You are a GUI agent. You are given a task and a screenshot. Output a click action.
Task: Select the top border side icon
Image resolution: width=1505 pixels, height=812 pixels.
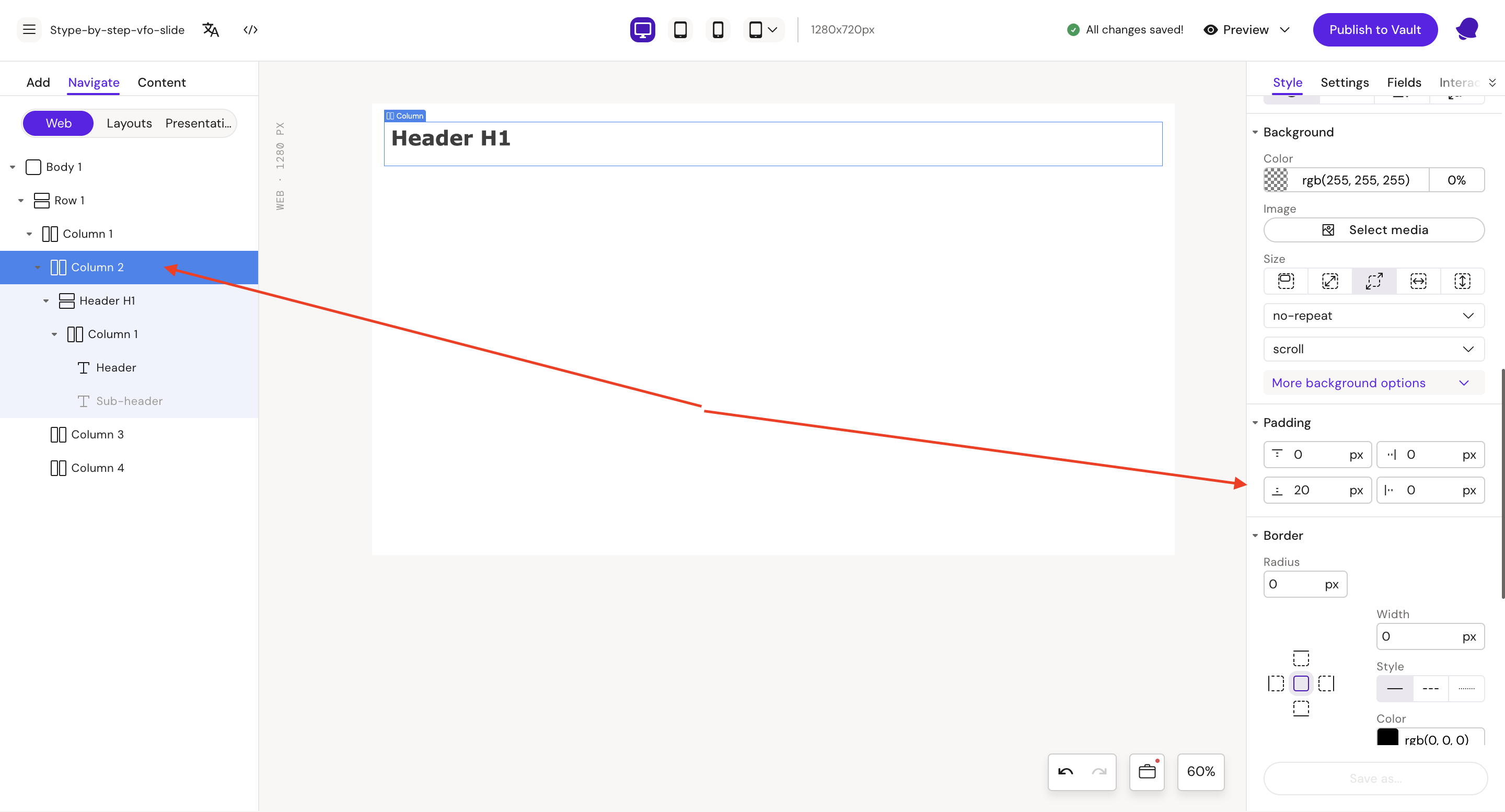(x=1301, y=658)
